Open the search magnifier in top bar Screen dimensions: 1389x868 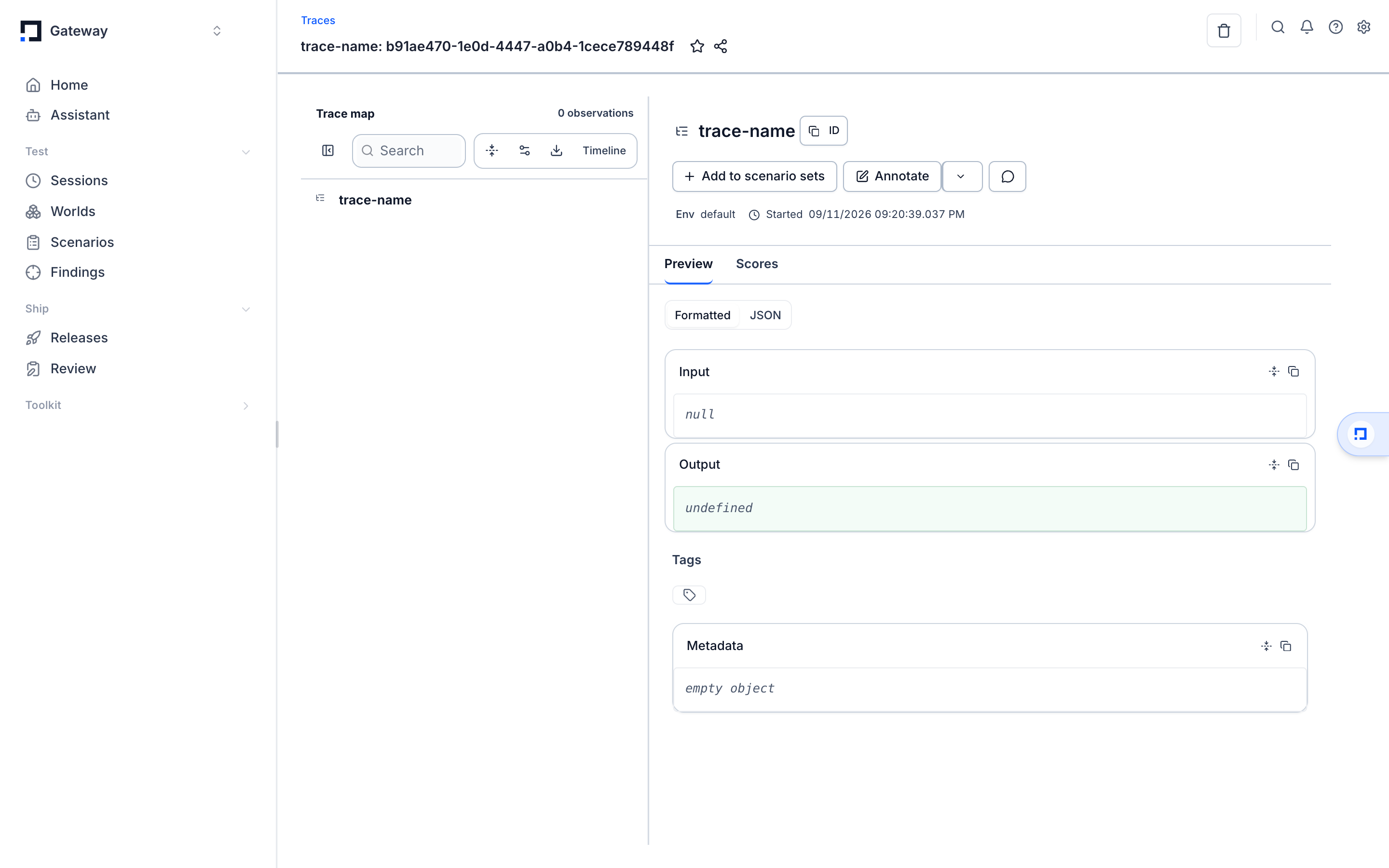click(1278, 27)
